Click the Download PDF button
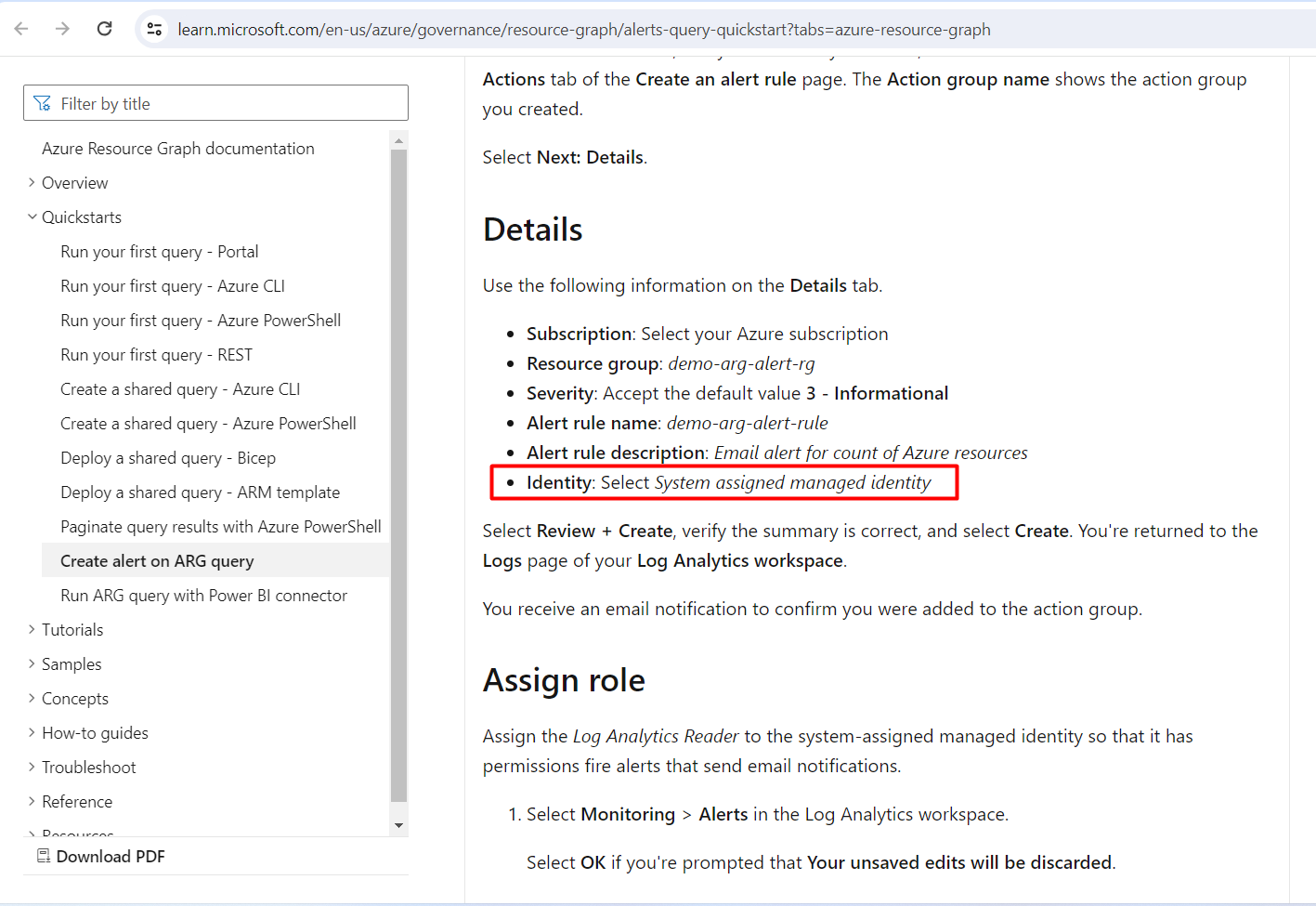1316x906 pixels. (x=100, y=856)
